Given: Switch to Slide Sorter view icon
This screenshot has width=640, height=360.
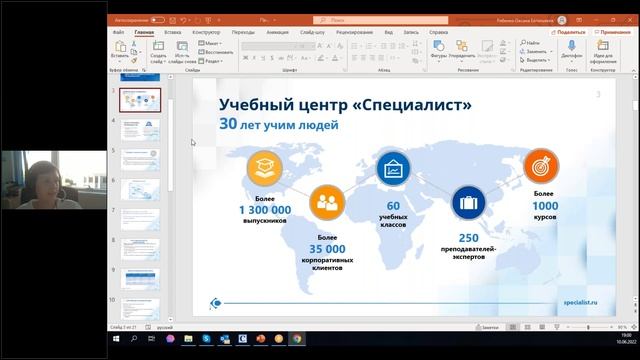Looking at the screenshot, I should click(x=527, y=327).
